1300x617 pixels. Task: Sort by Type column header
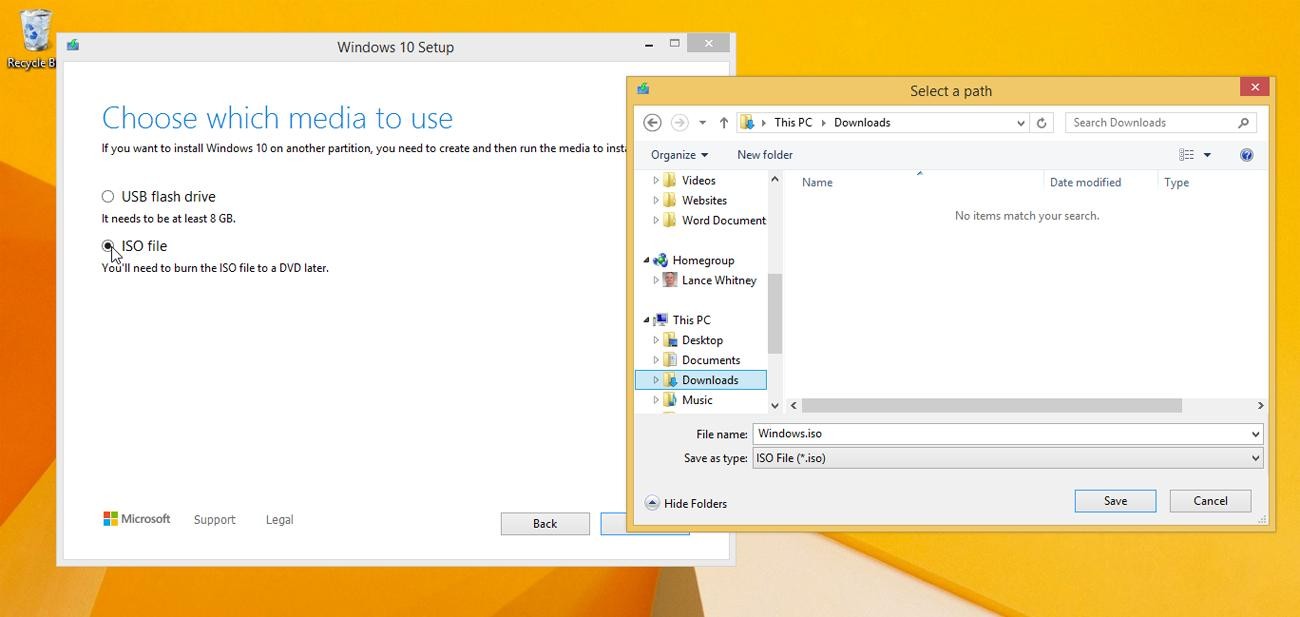[x=1177, y=183]
